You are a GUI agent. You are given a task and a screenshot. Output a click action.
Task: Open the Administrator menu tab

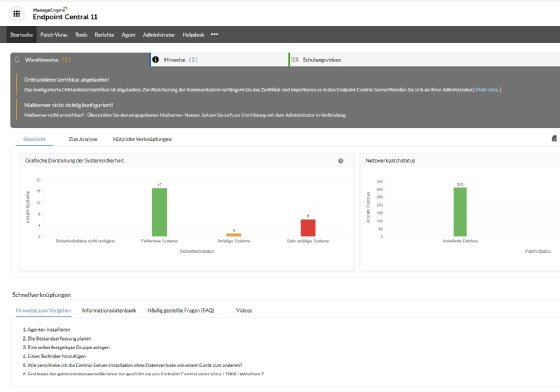pos(159,35)
